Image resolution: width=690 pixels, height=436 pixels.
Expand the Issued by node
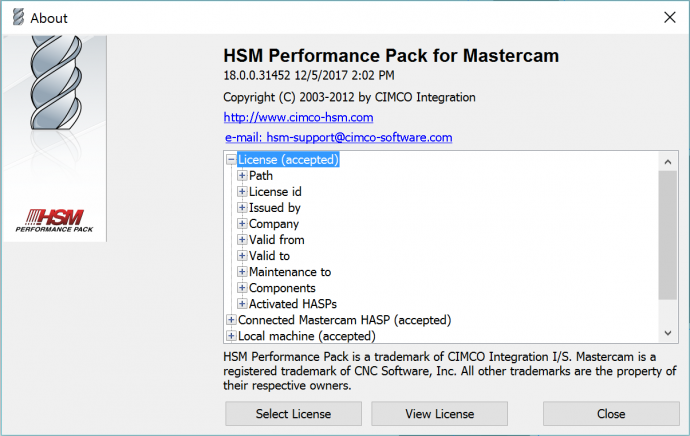tap(242, 208)
